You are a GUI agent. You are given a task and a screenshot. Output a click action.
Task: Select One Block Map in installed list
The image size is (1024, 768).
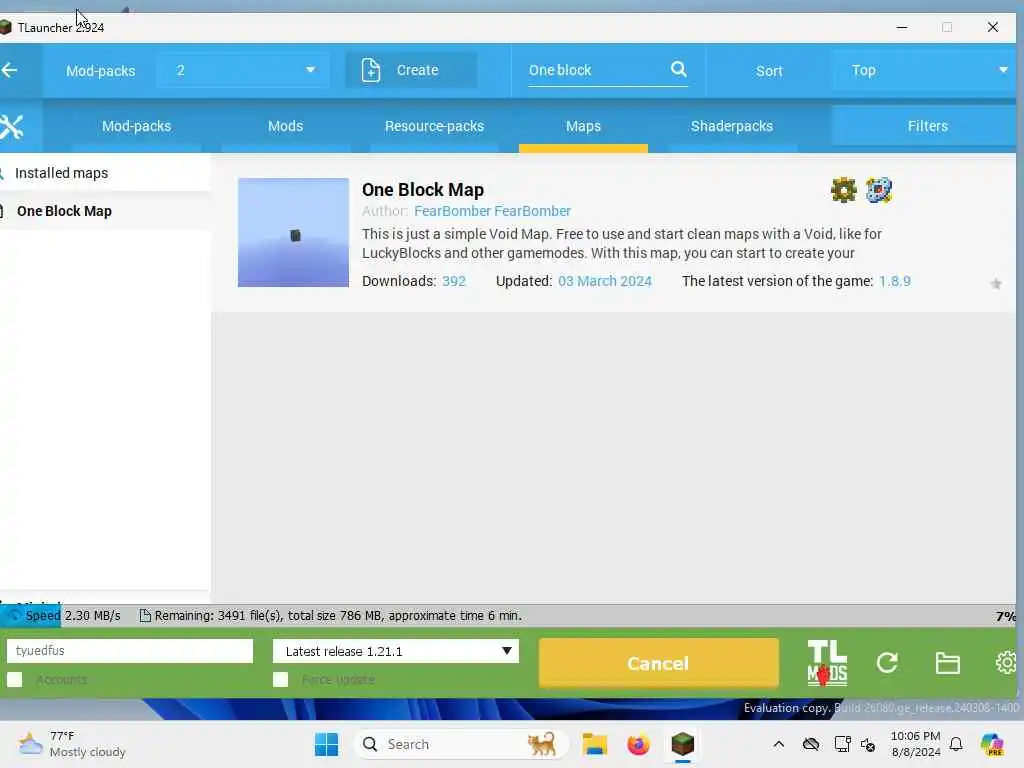click(x=104, y=211)
